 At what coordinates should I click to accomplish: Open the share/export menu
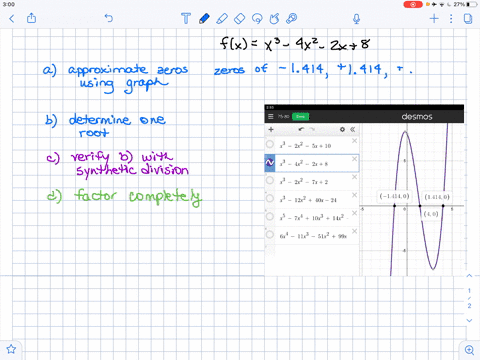[31, 18]
